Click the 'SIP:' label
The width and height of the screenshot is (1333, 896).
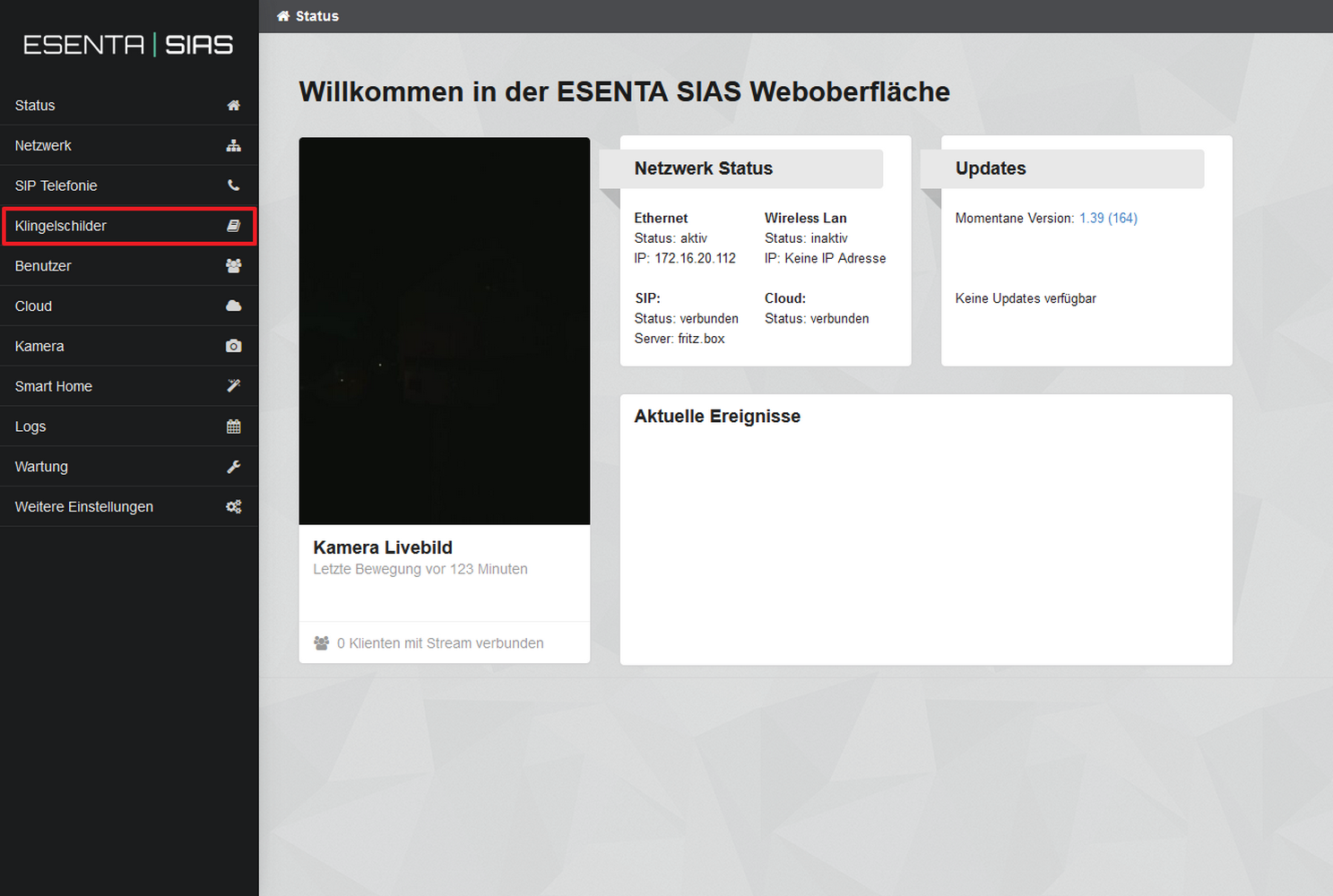coord(647,298)
